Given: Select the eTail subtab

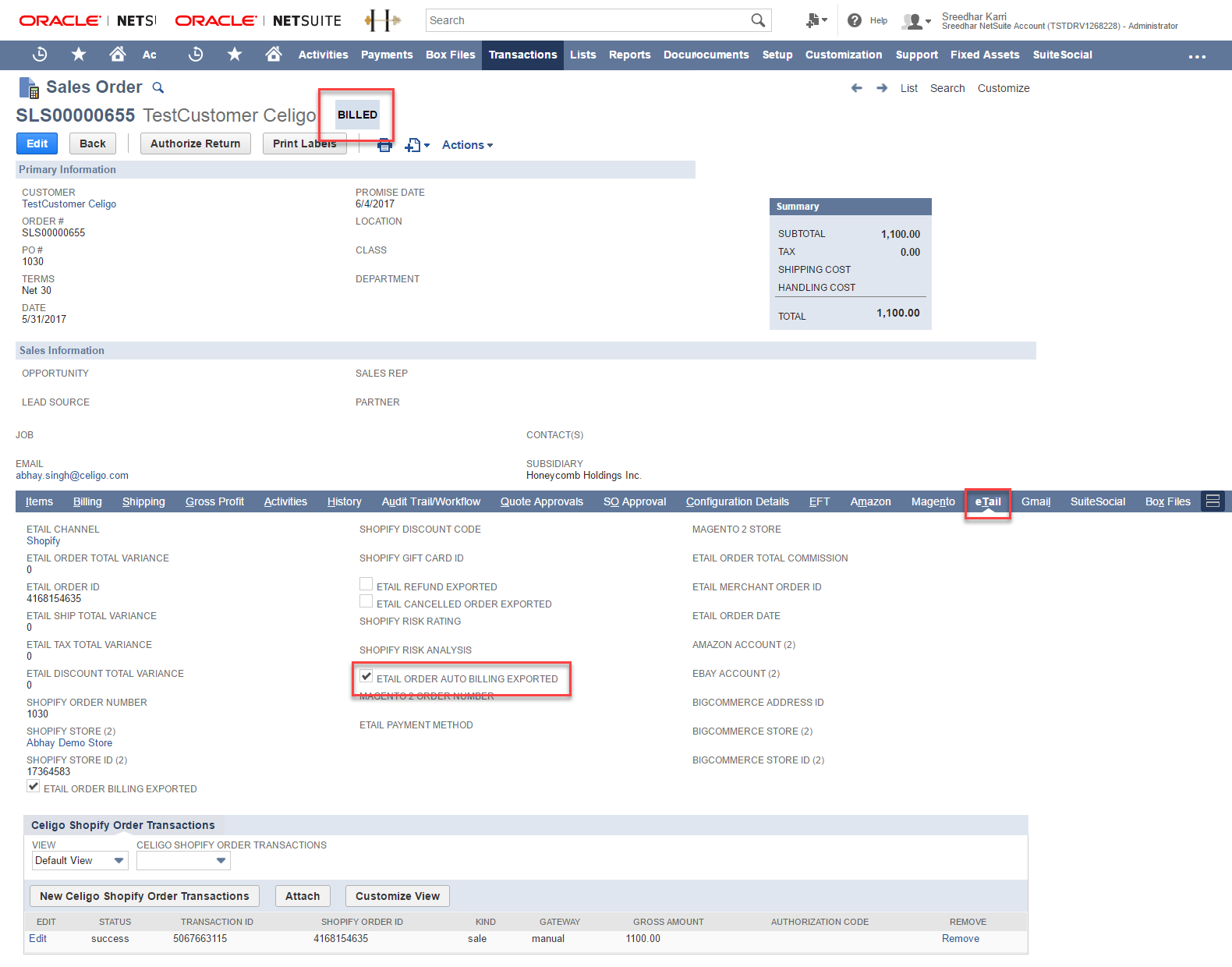Looking at the screenshot, I should tap(987, 501).
